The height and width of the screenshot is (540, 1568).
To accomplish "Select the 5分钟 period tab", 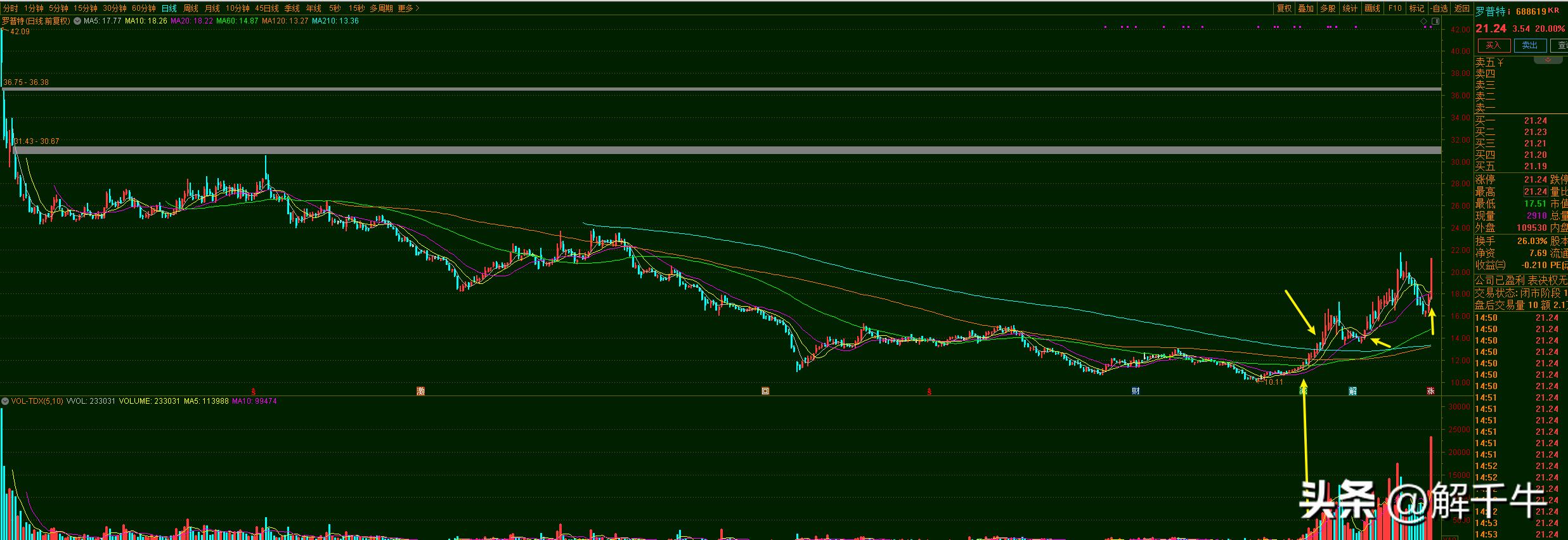I will tap(58, 8).
